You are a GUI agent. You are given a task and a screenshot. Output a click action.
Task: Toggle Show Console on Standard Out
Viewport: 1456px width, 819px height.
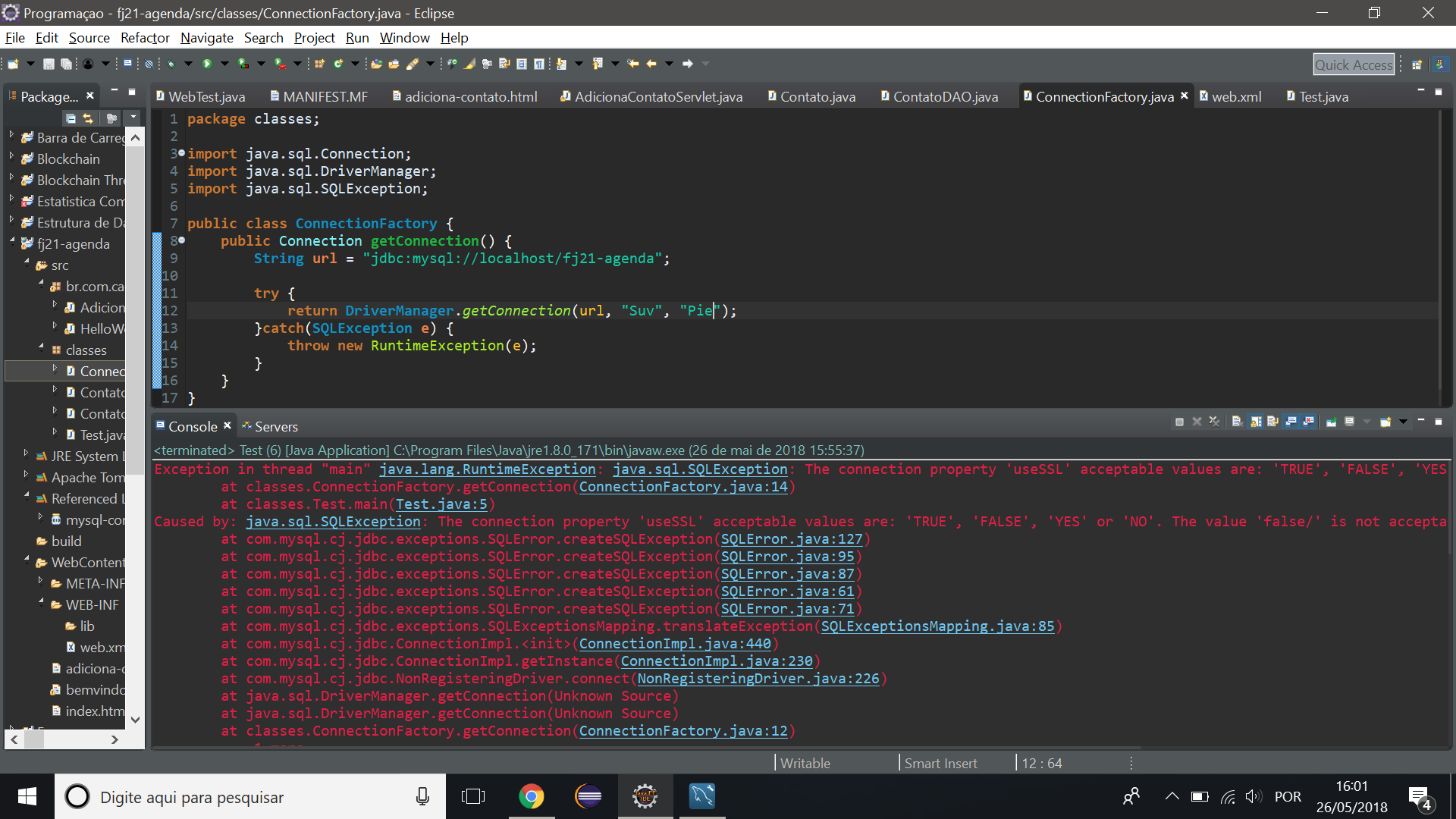point(1291,422)
